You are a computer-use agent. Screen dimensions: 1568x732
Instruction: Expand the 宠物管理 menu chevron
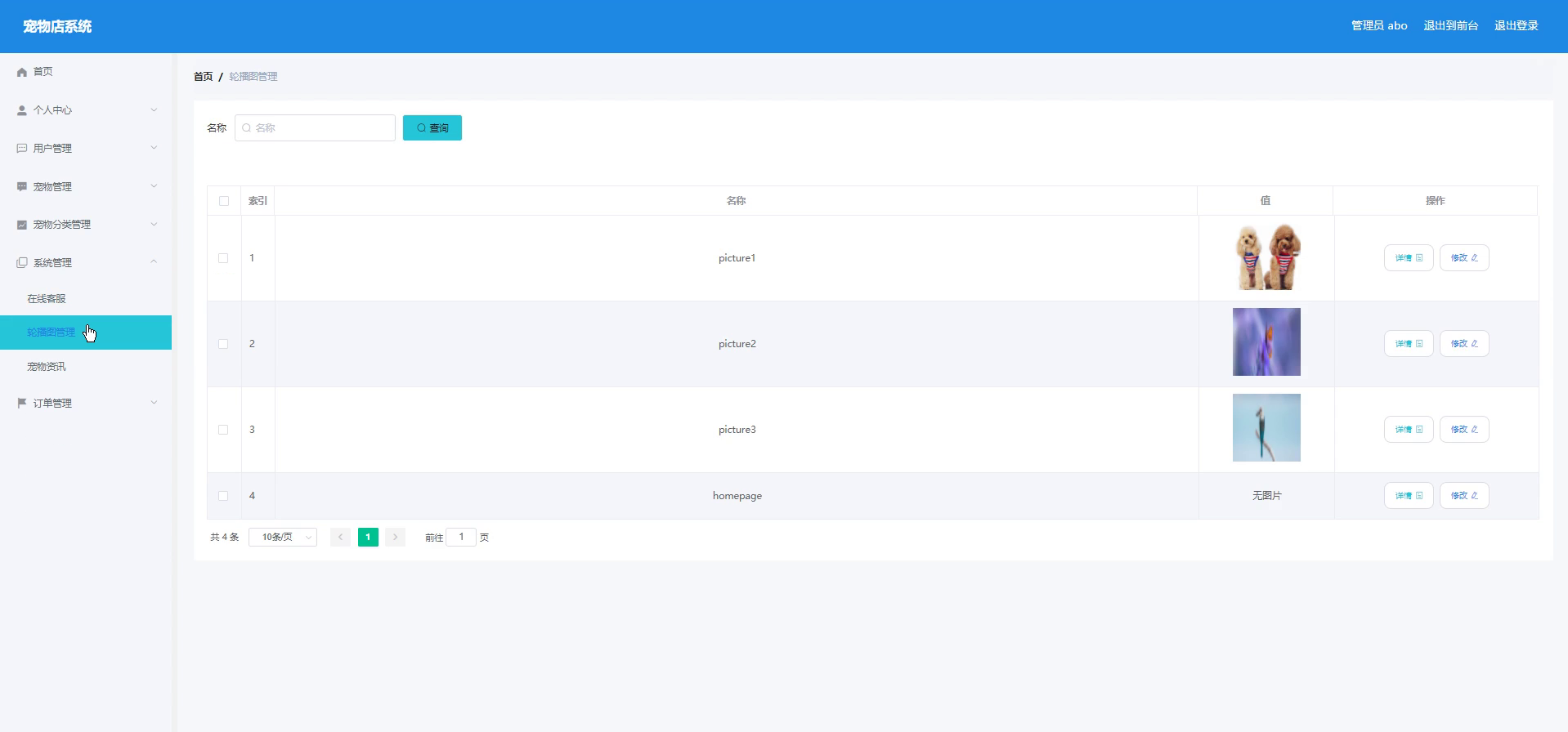click(x=154, y=186)
